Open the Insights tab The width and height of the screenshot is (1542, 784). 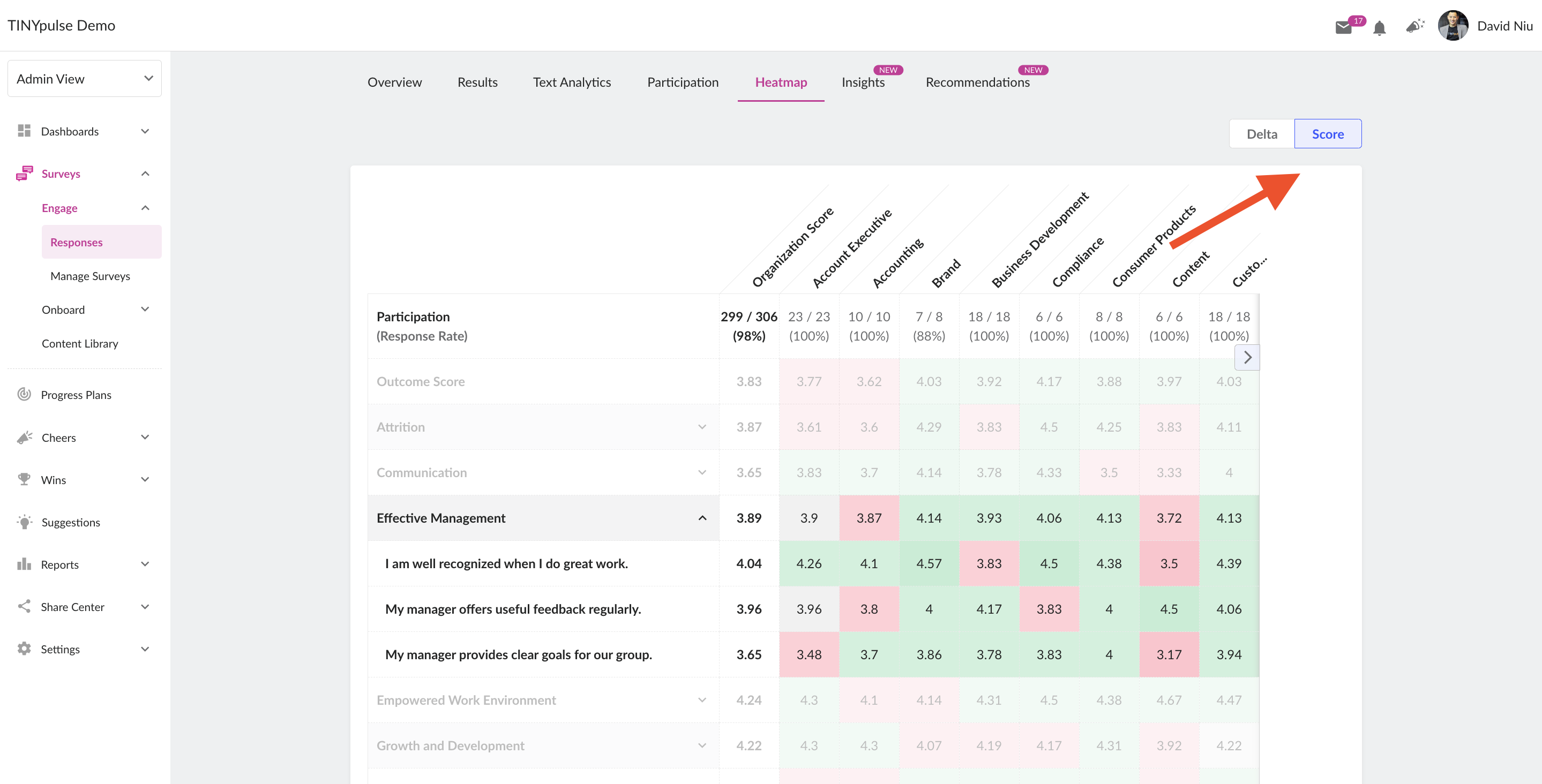click(863, 82)
